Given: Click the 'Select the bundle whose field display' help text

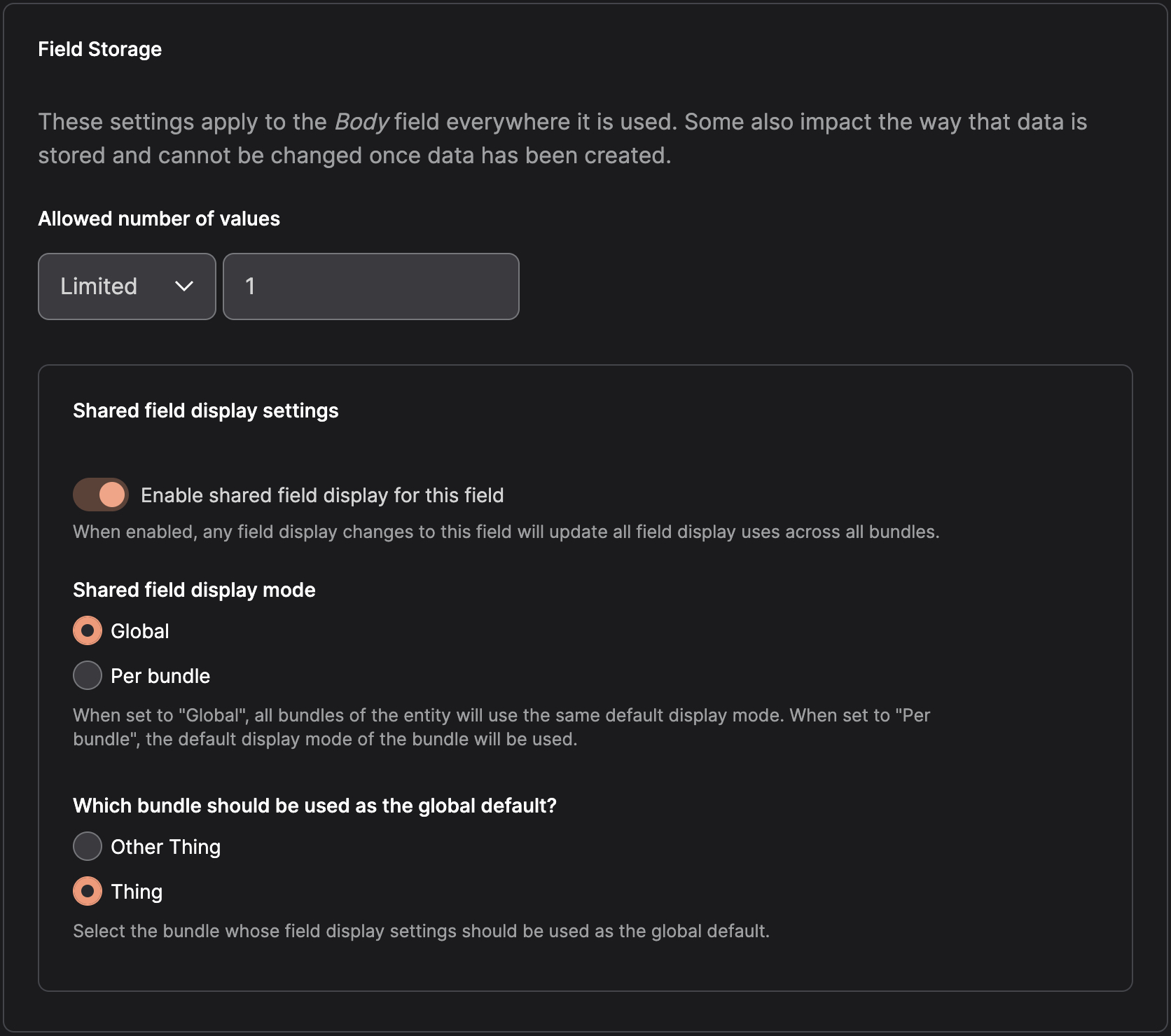Looking at the screenshot, I should tap(421, 931).
